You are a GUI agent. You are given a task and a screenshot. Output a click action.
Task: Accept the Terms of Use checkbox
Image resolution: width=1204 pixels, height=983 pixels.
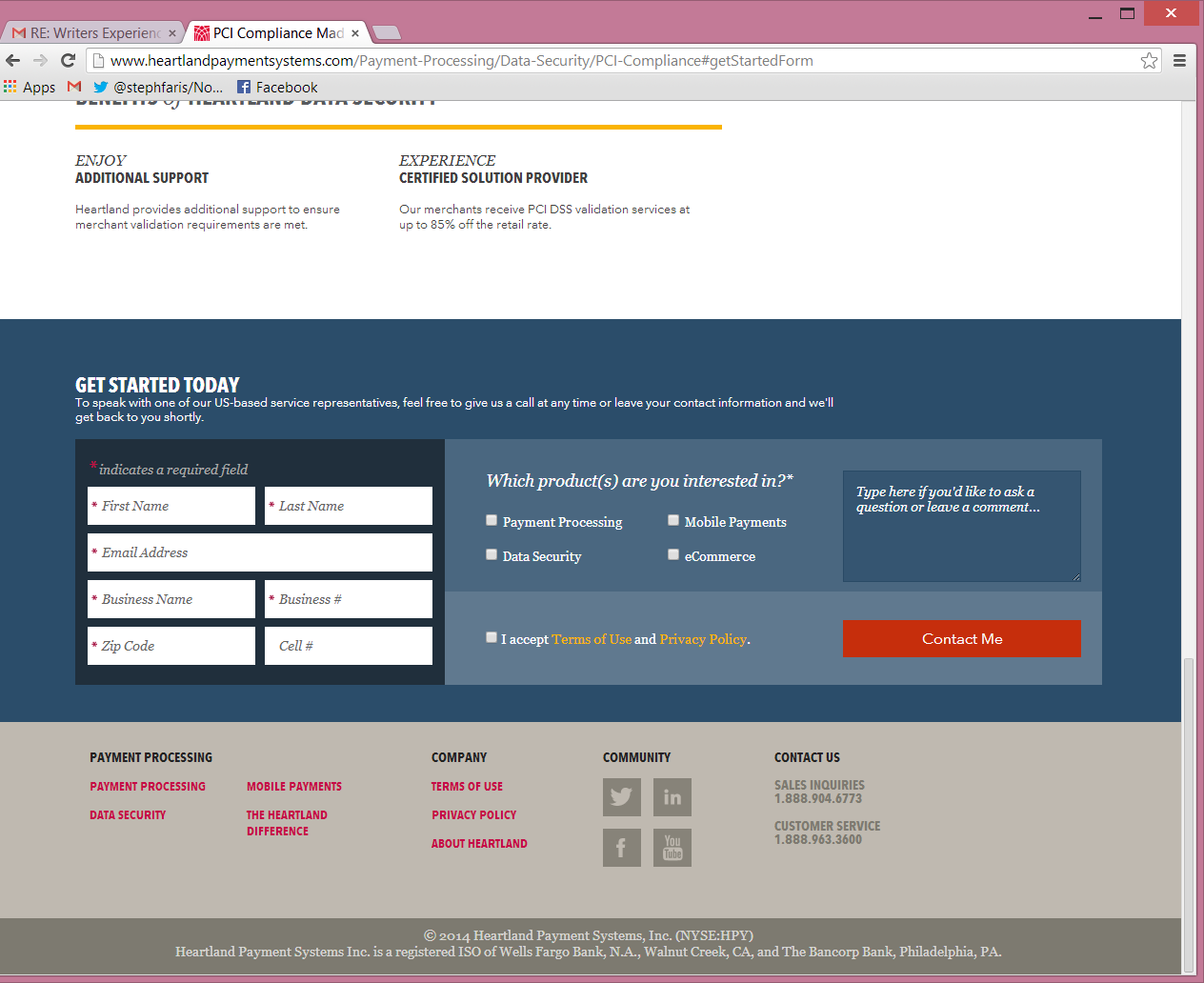(492, 636)
